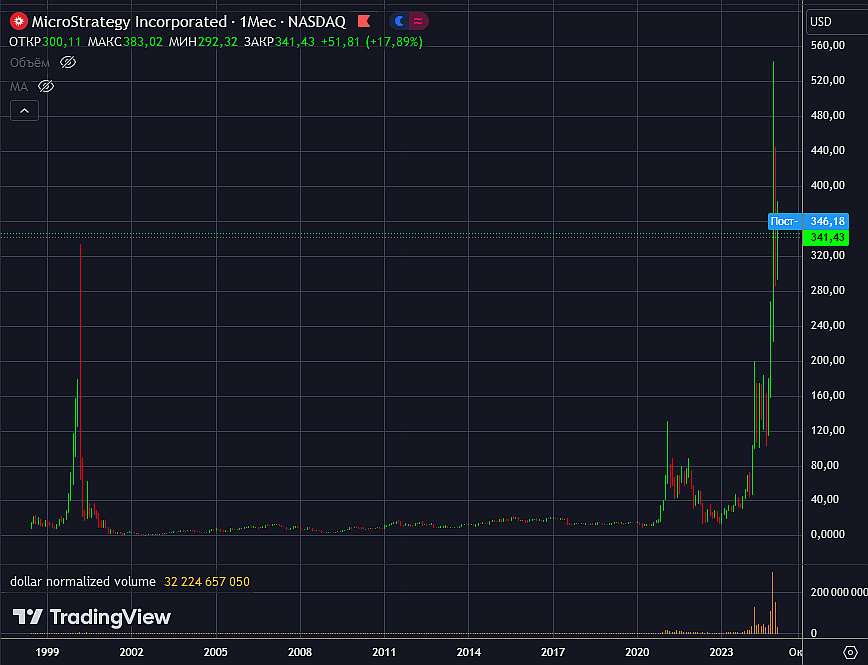Toggle visibility of the MA indicator
Screen dimensions: 868x665
tap(46, 86)
